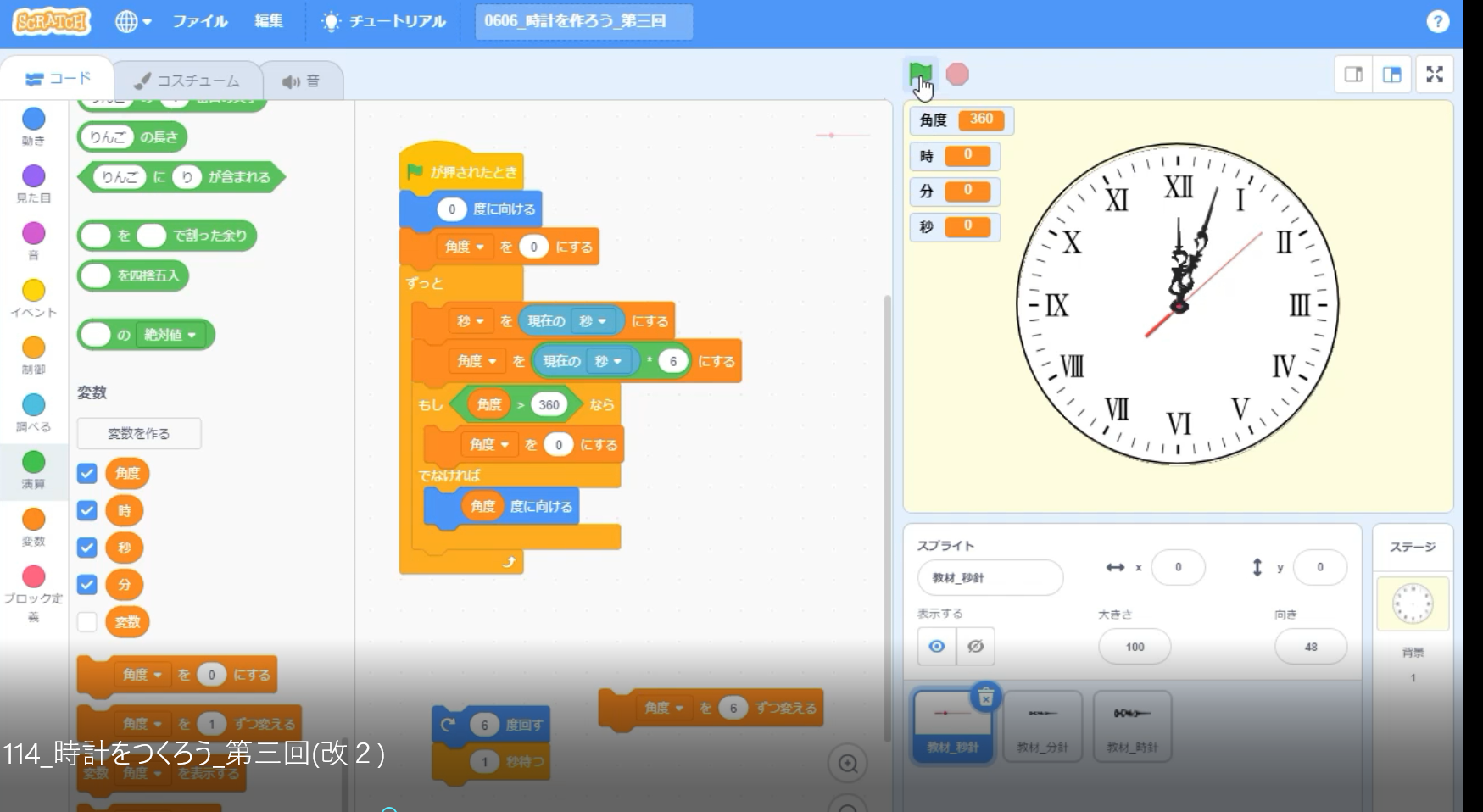Switch to the コスチューム tab
Image resolution: width=1483 pixels, height=812 pixels.
pyautogui.click(x=187, y=81)
